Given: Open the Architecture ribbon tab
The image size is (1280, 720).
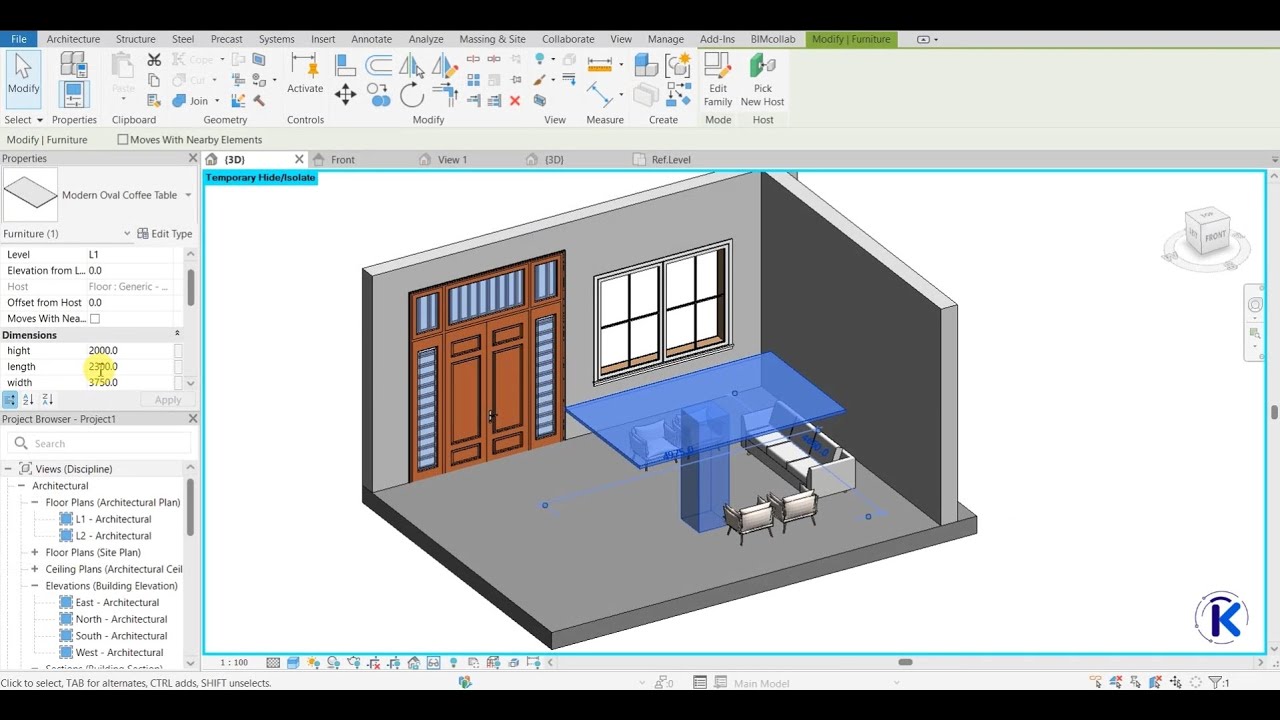Looking at the screenshot, I should pyautogui.click(x=73, y=39).
